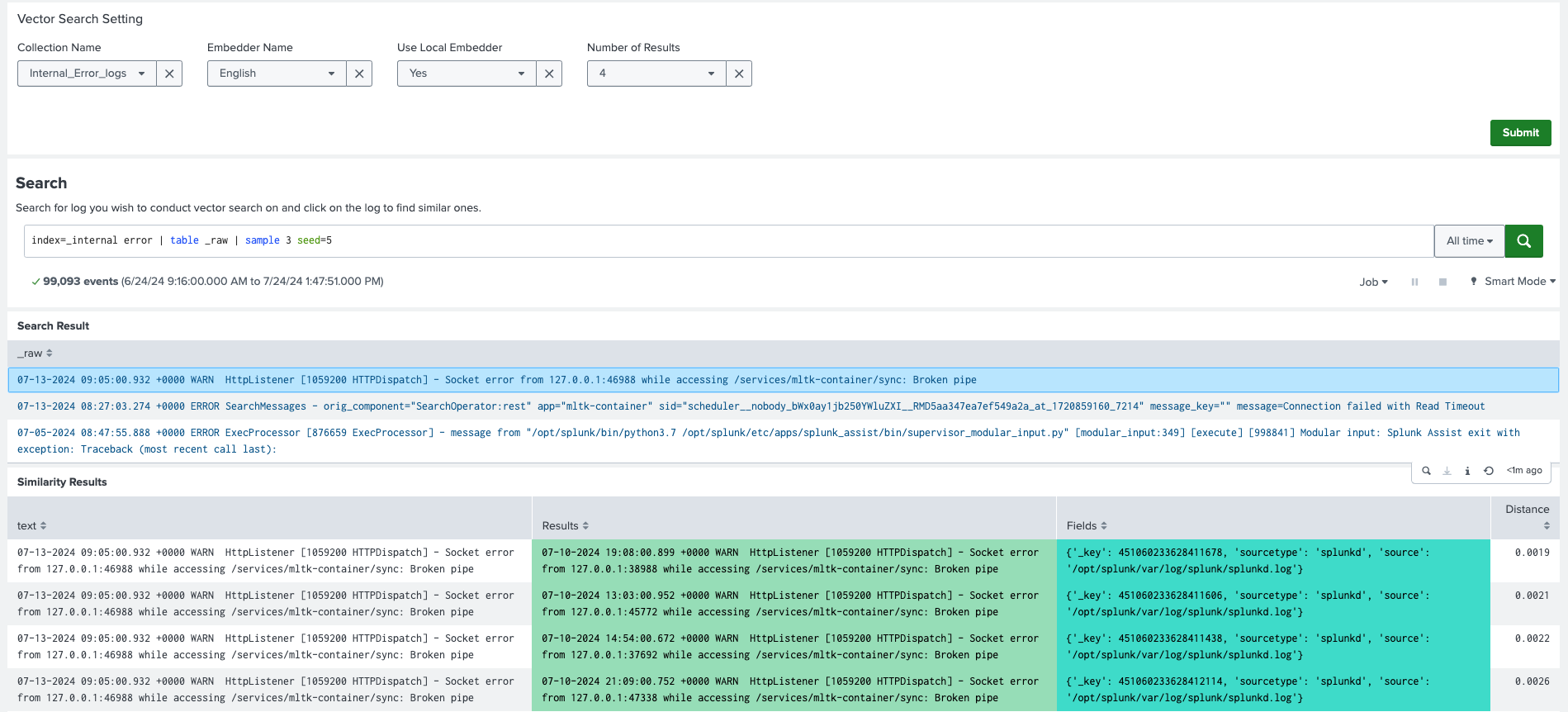Viewport: 1568px width, 712px height.
Task: Refresh the Similarity Results panel
Action: (x=1488, y=471)
